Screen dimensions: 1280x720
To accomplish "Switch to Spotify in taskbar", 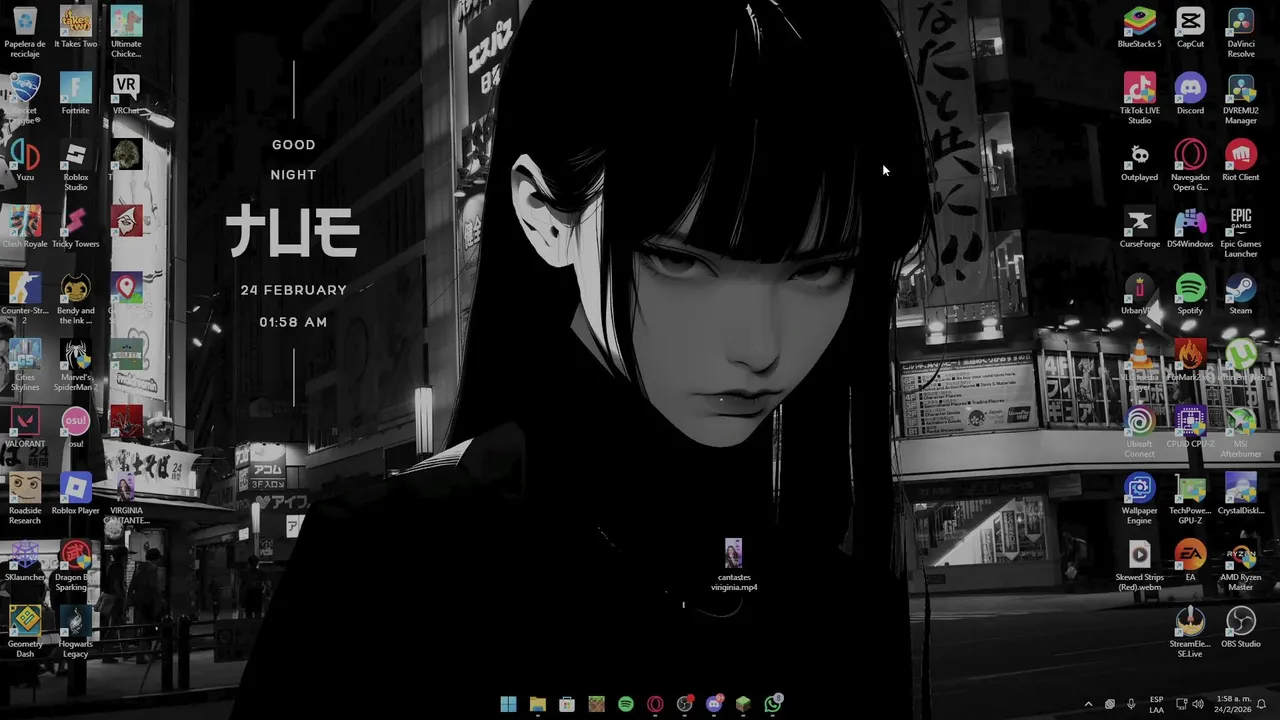I will pos(626,704).
